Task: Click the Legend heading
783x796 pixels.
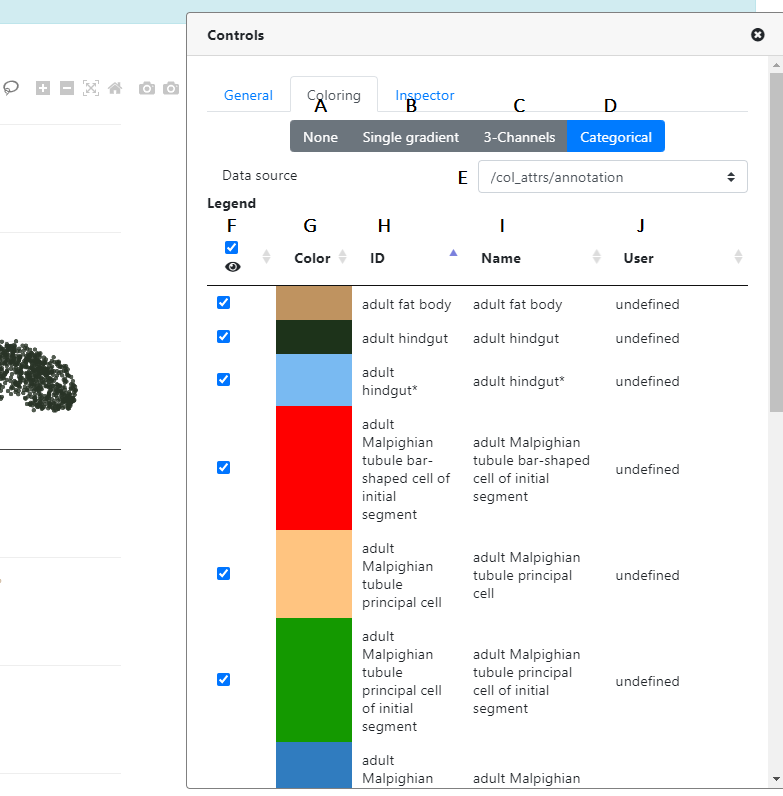Action: pos(232,203)
